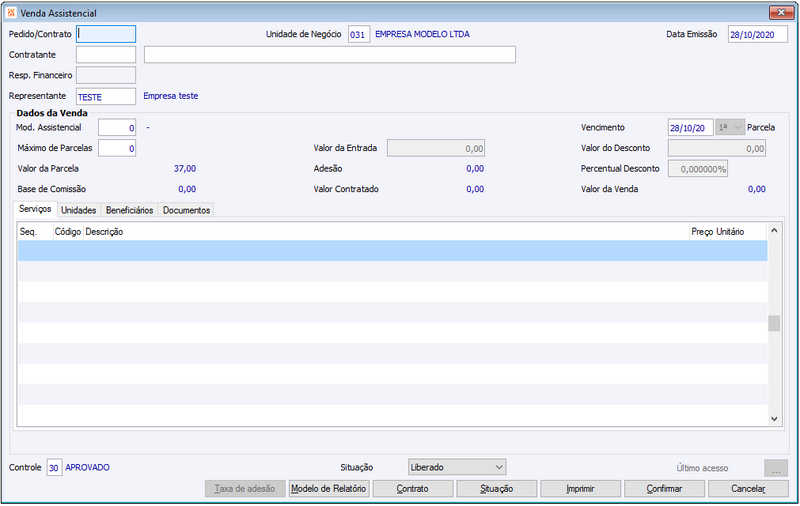Click the Confirmar button

click(x=664, y=489)
